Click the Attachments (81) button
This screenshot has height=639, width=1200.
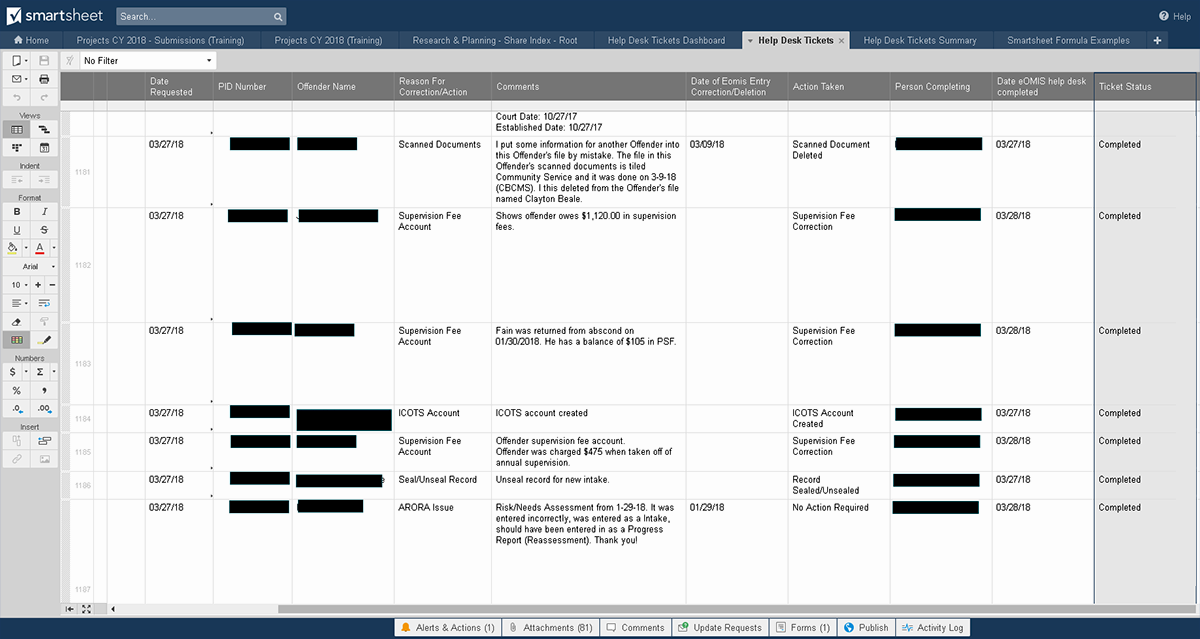(548, 628)
